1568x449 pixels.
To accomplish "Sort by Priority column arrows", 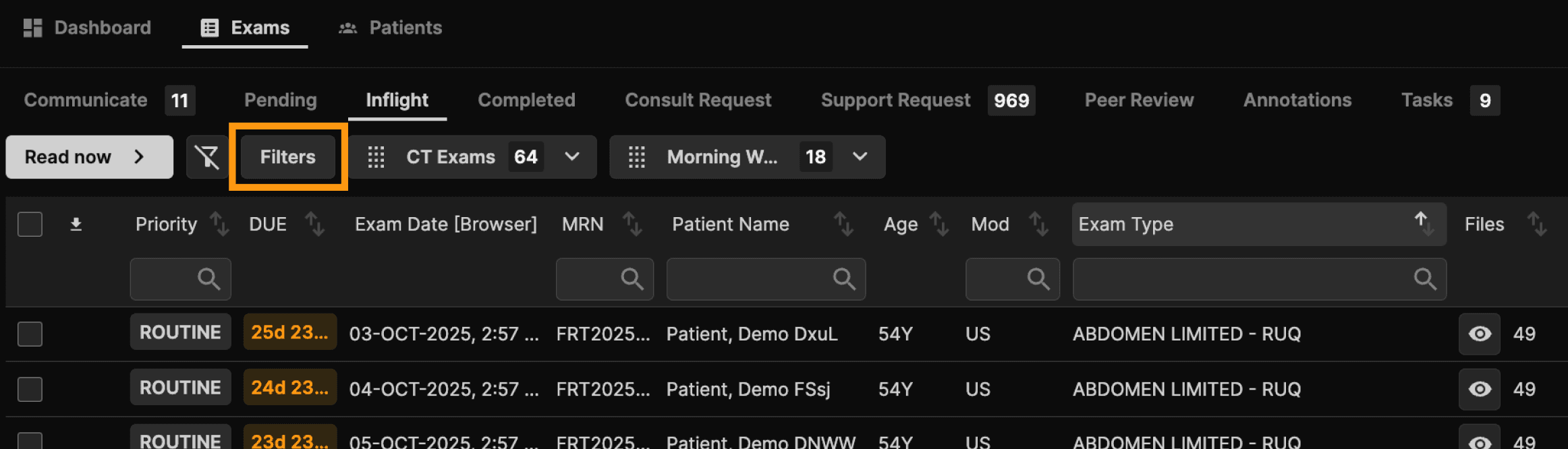I will click(219, 224).
